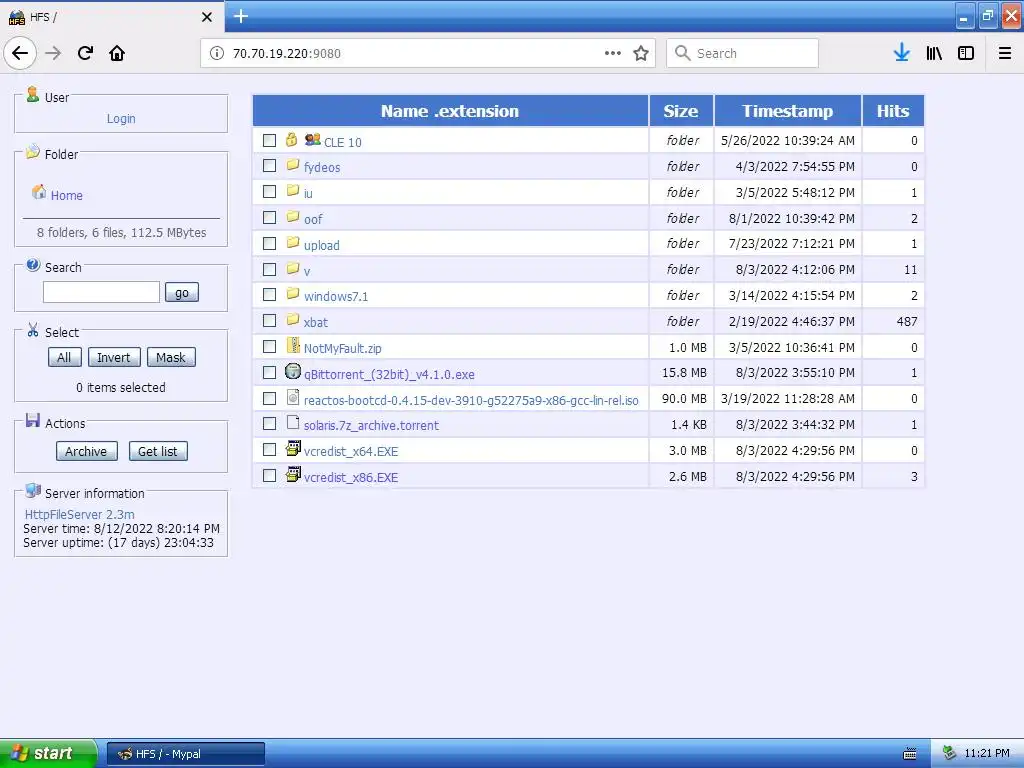Click the network tray icon near clock
The width and height of the screenshot is (1024, 768).
(950, 753)
